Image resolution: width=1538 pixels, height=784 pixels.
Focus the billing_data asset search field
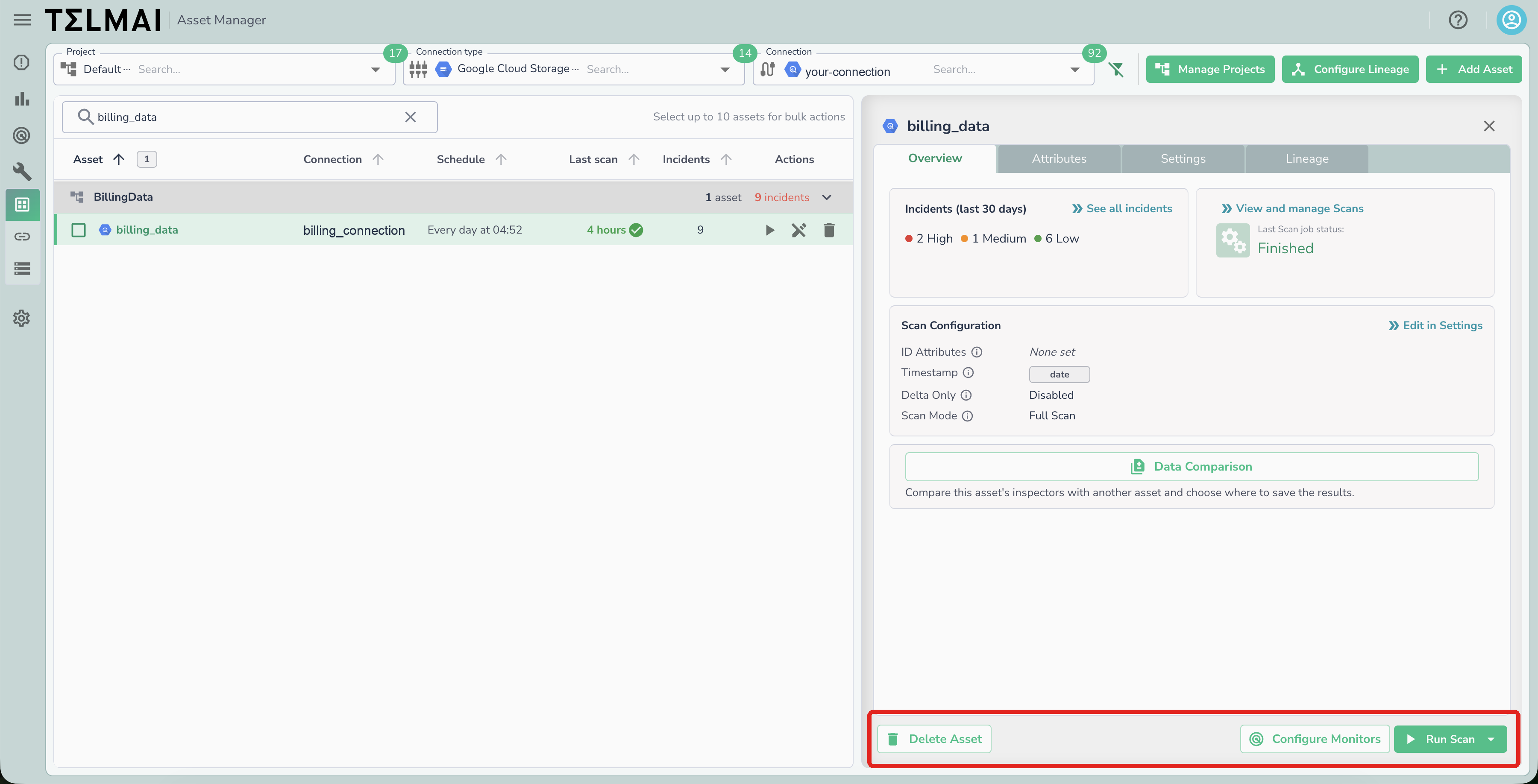249,117
